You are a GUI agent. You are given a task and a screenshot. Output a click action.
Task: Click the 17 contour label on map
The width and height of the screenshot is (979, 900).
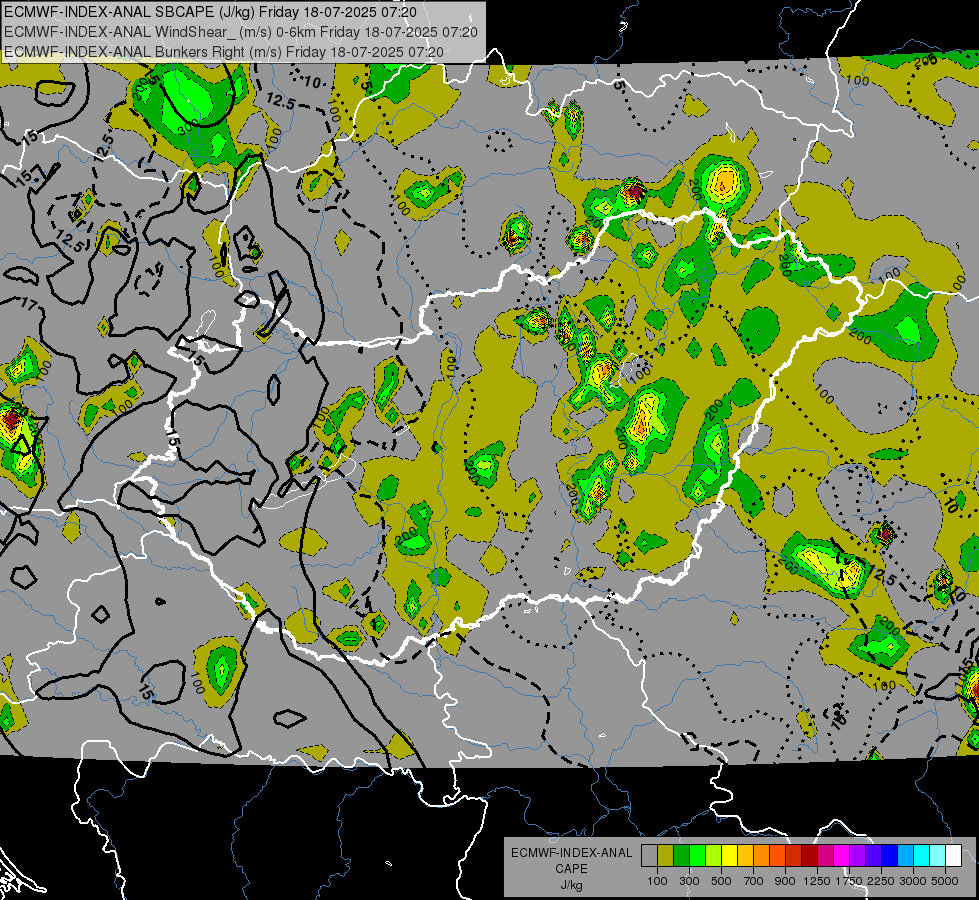coord(28,305)
